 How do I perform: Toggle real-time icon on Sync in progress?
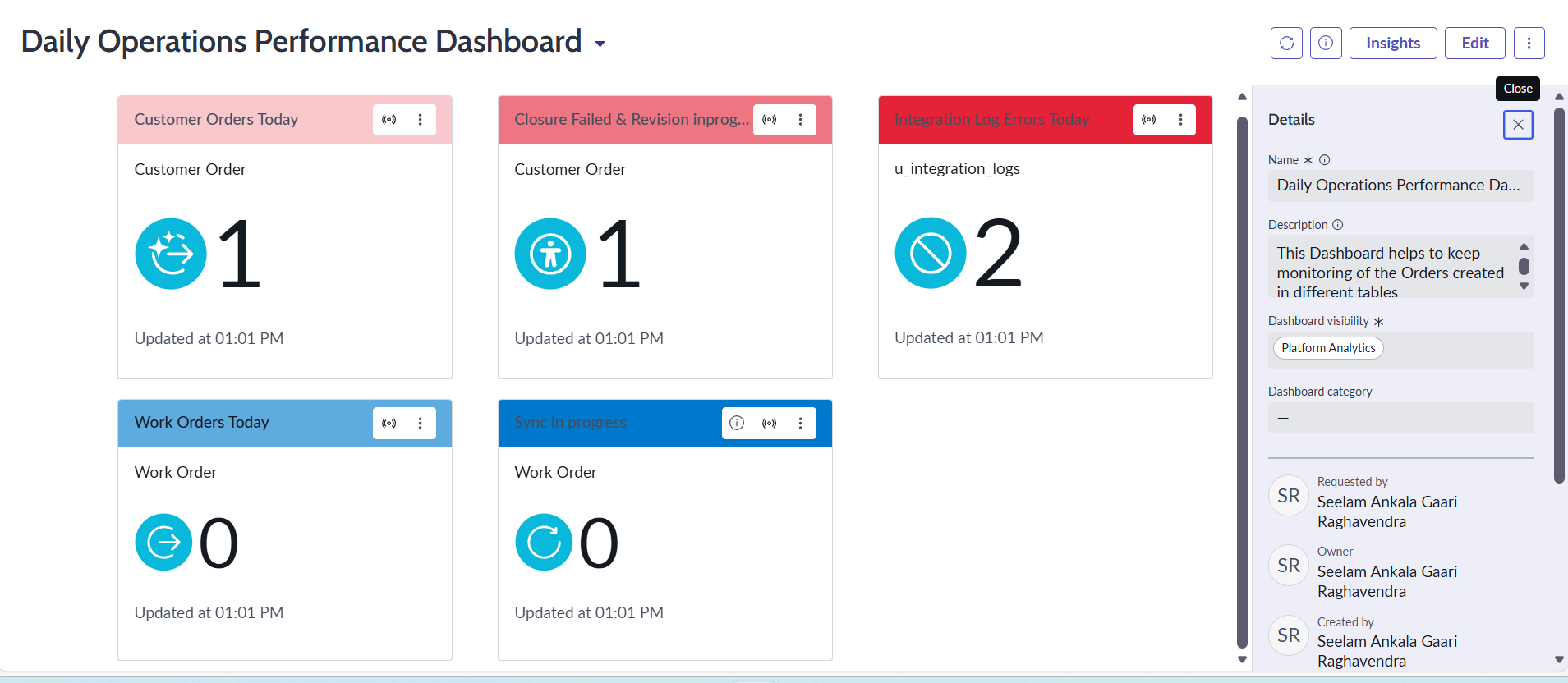[770, 424]
